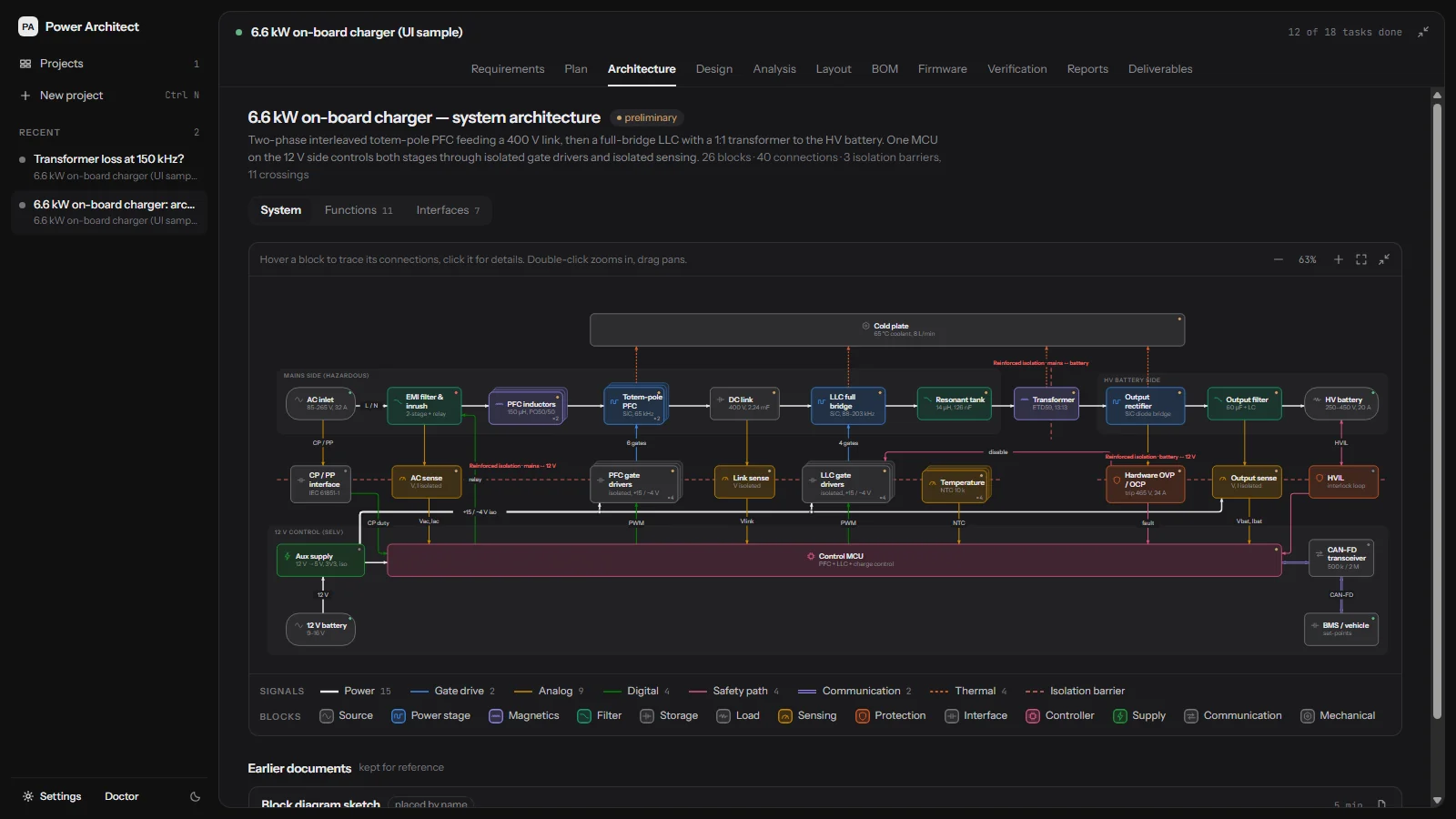
Task: Select the Control MCU block
Action: pos(834,560)
